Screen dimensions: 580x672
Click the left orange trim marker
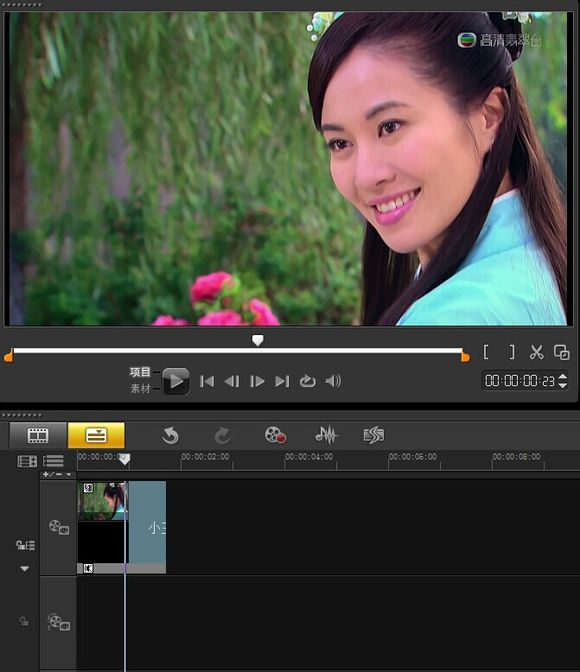tap(9, 355)
